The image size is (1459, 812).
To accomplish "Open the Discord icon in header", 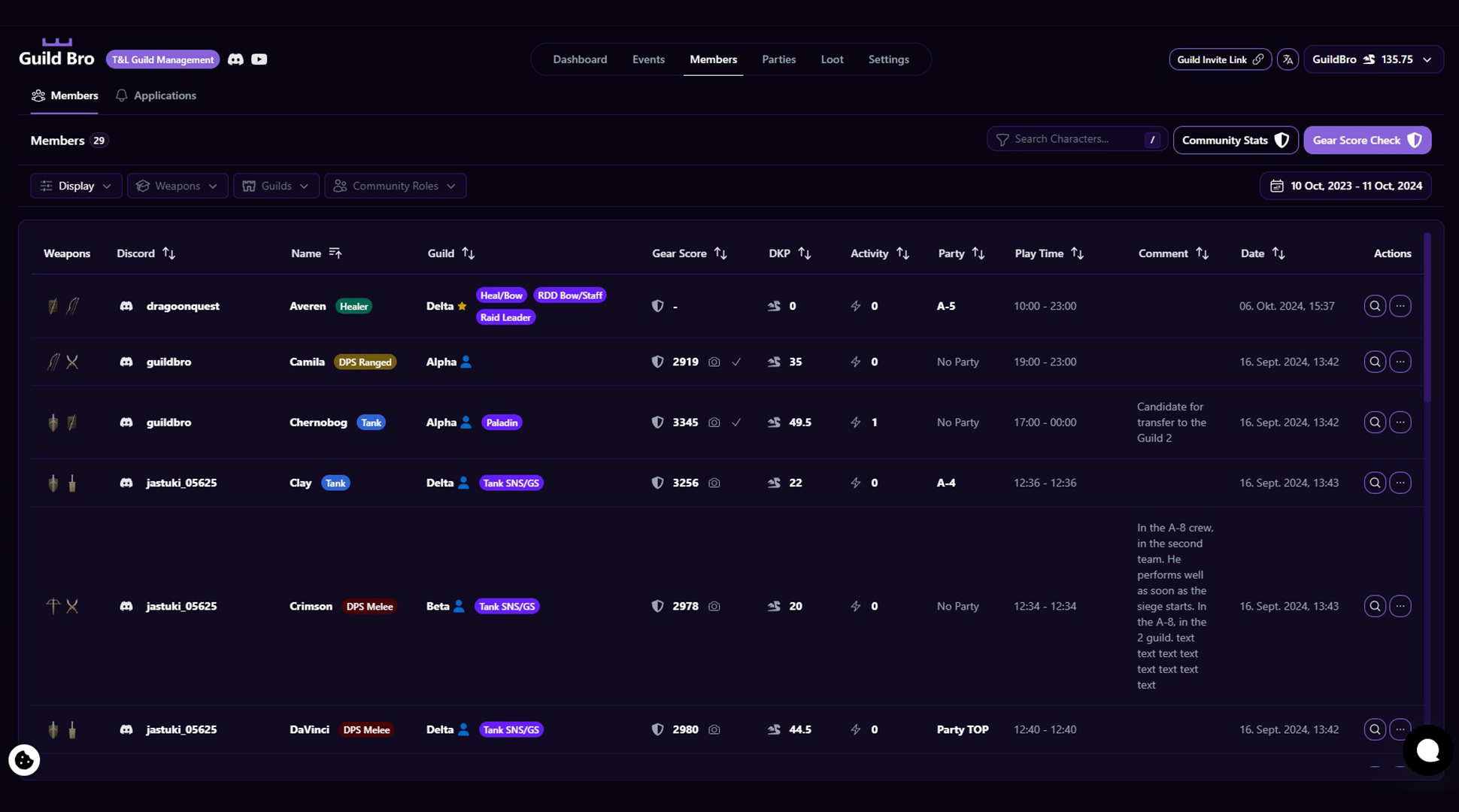I will [x=235, y=59].
